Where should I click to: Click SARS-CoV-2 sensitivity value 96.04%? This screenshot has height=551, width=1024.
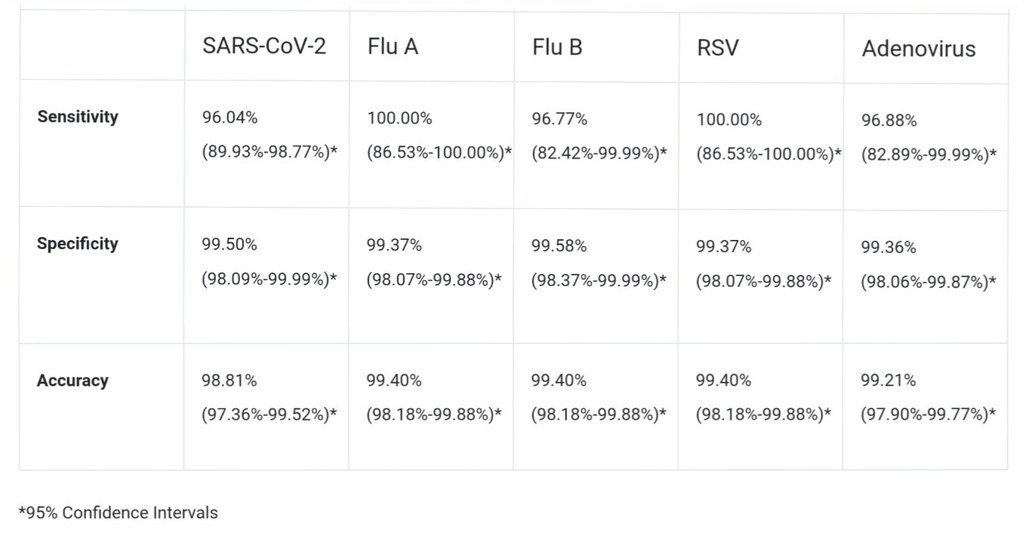click(230, 118)
